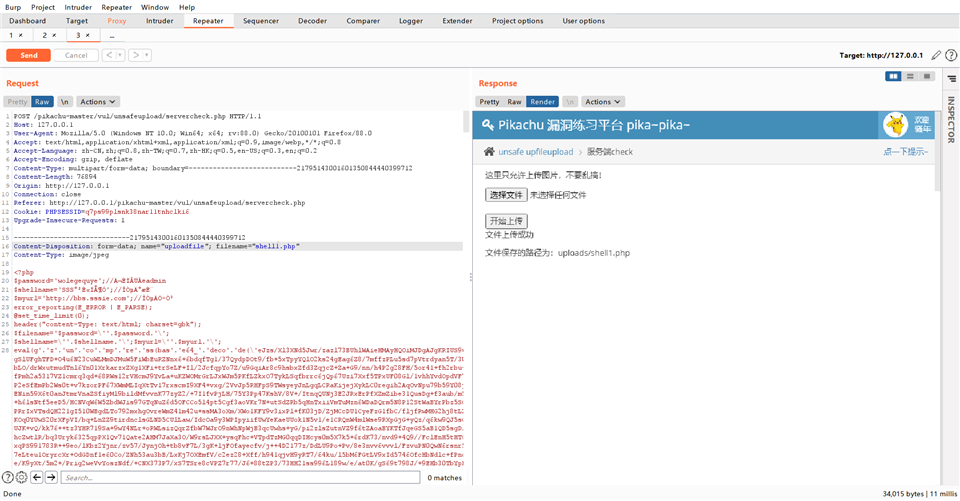960x501 pixels.
Task: Toggle request \n non-printable characters
Action: coord(64,102)
